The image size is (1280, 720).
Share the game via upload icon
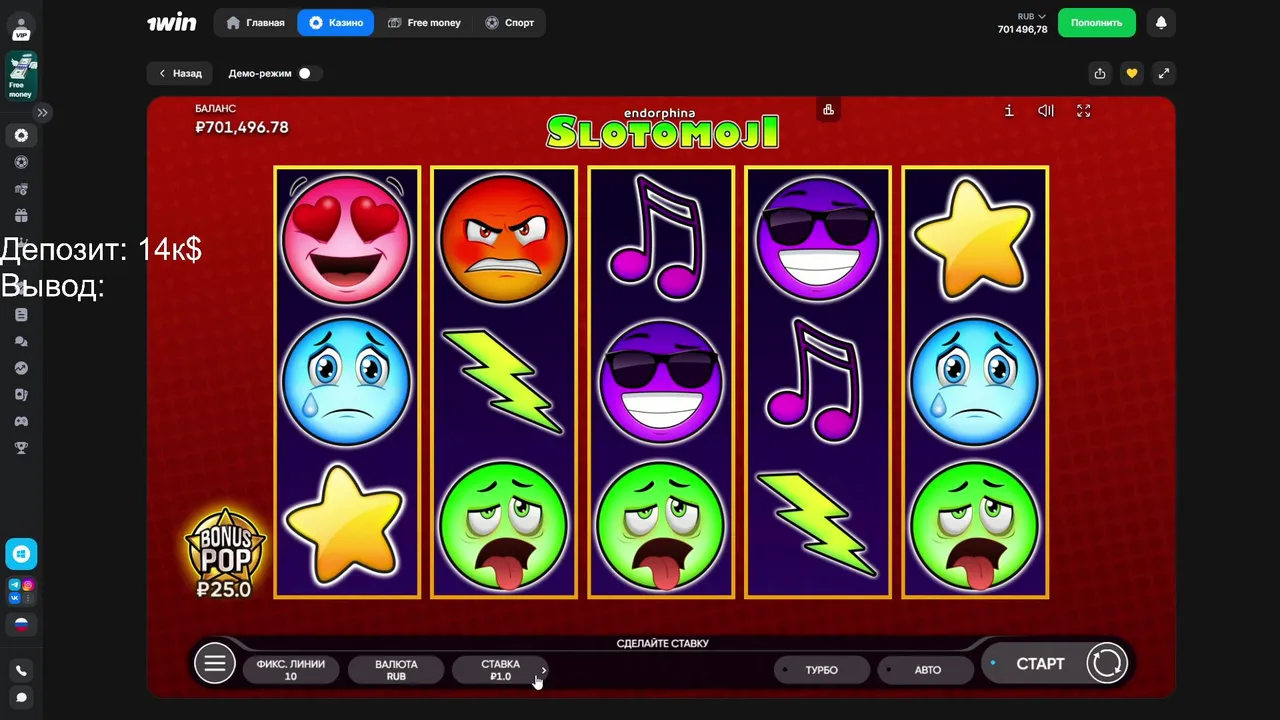[1100, 73]
